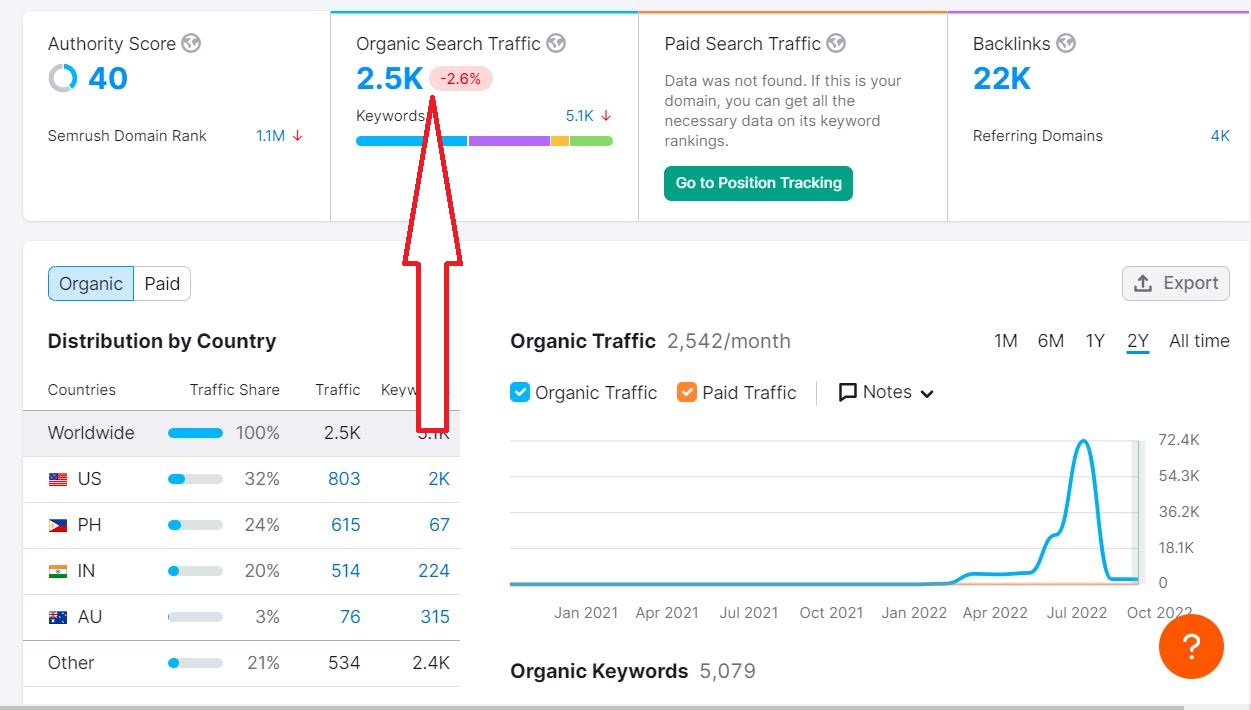Switch the distribution toggle to Paid
1251x710 pixels.
click(161, 283)
